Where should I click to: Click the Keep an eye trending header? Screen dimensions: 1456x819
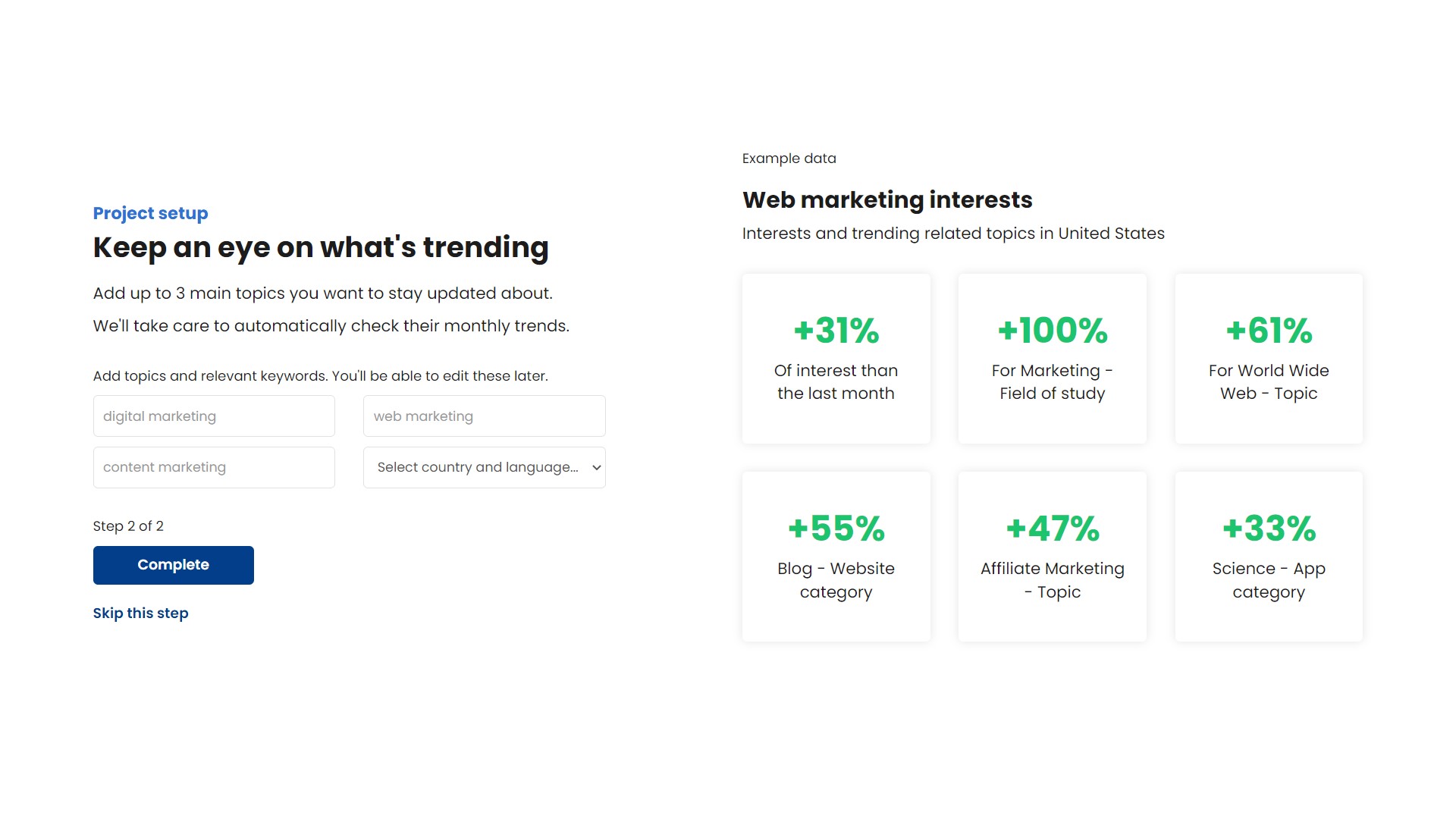(320, 247)
